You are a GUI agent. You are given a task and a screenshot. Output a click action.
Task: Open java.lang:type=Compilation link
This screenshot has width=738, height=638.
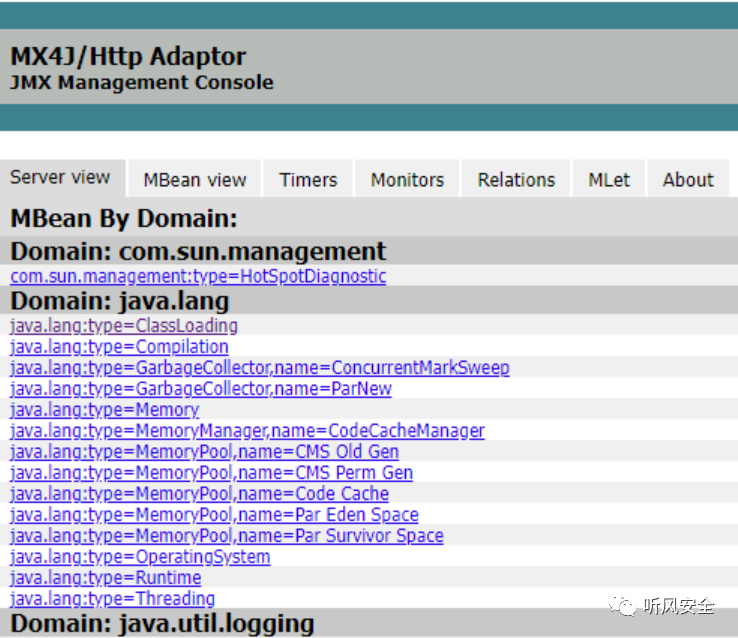[x=119, y=347]
